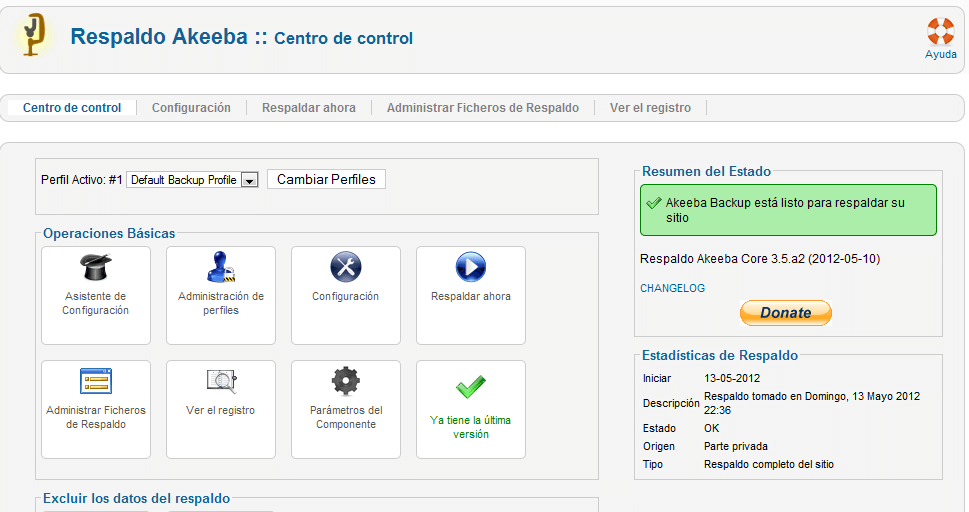Click the Akeeba logo in the header
This screenshot has height=512, width=969.
coord(33,36)
